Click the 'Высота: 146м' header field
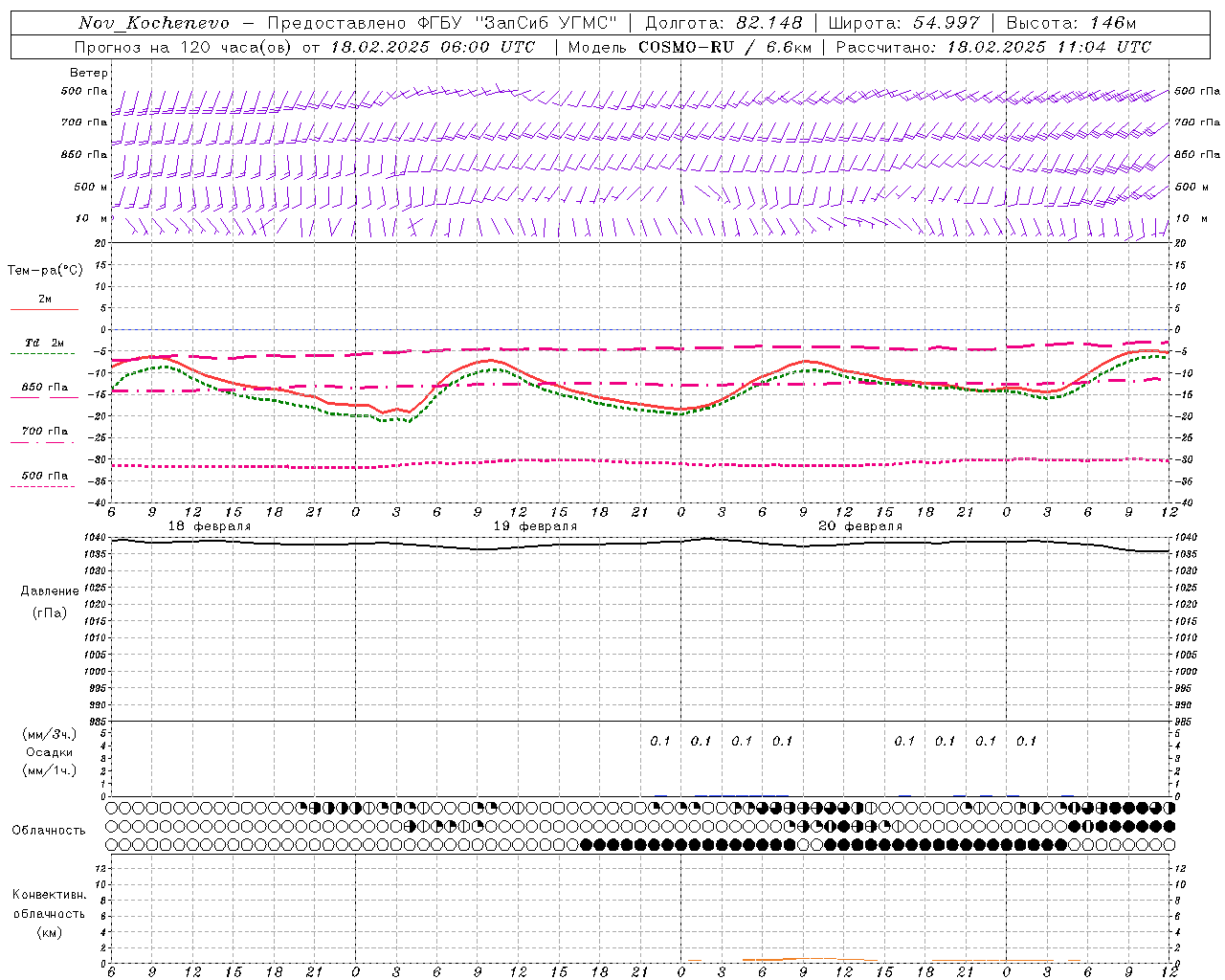Screen dimensions: 1225x980 tap(1071, 23)
